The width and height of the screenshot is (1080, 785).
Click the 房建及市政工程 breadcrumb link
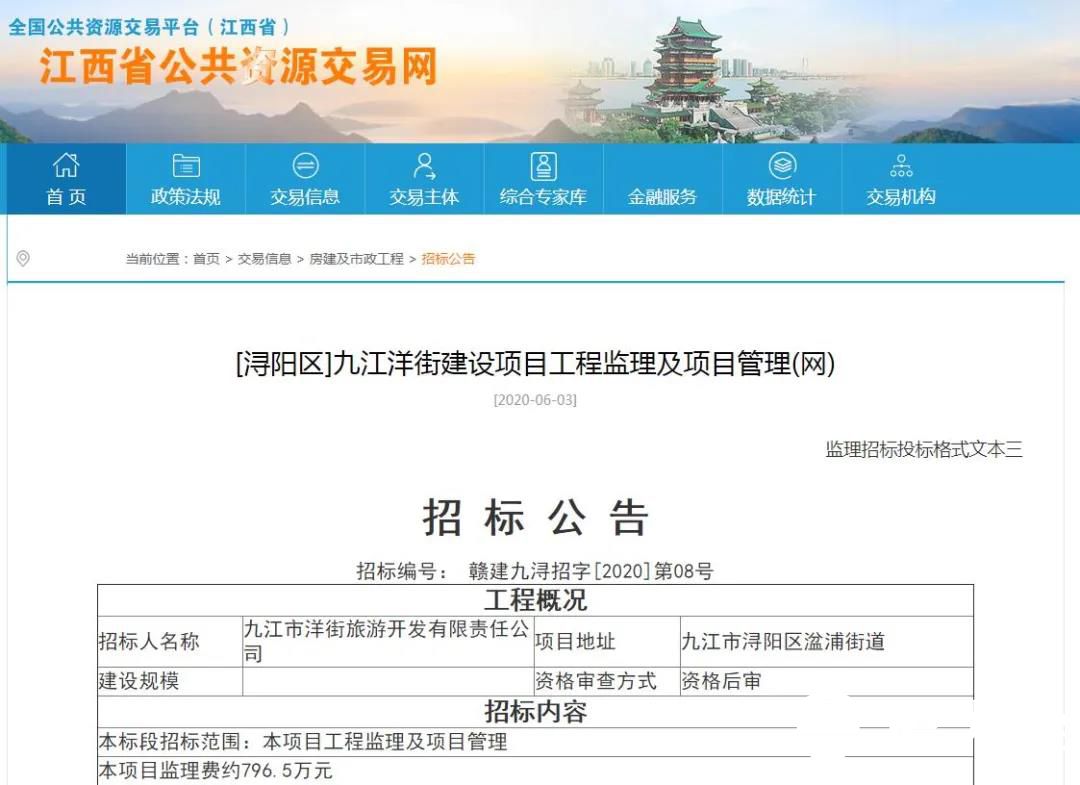(356, 259)
